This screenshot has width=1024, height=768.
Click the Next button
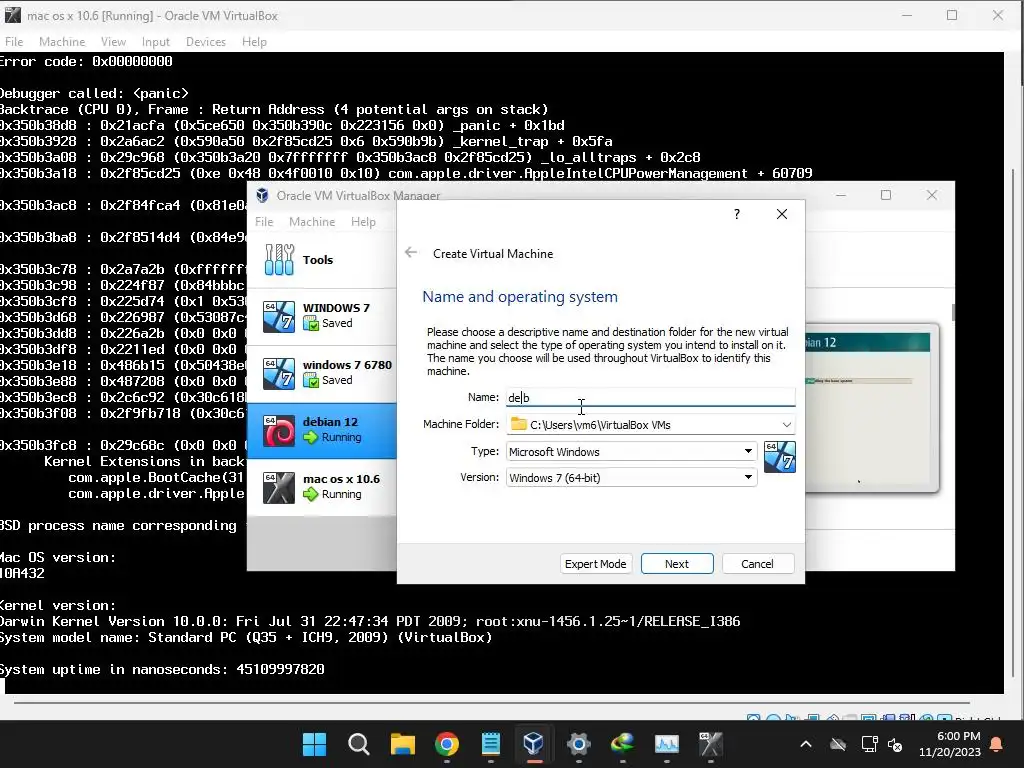coord(677,564)
